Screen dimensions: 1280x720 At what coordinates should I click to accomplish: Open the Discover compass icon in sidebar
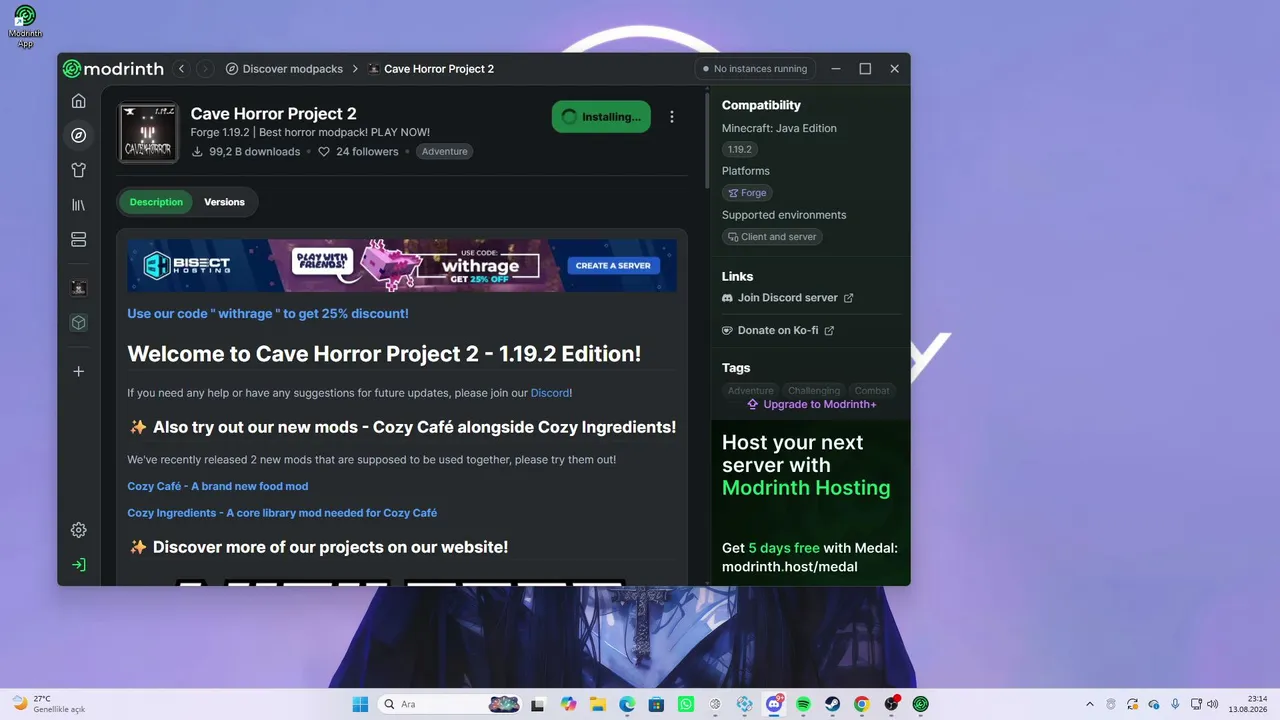(x=79, y=135)
